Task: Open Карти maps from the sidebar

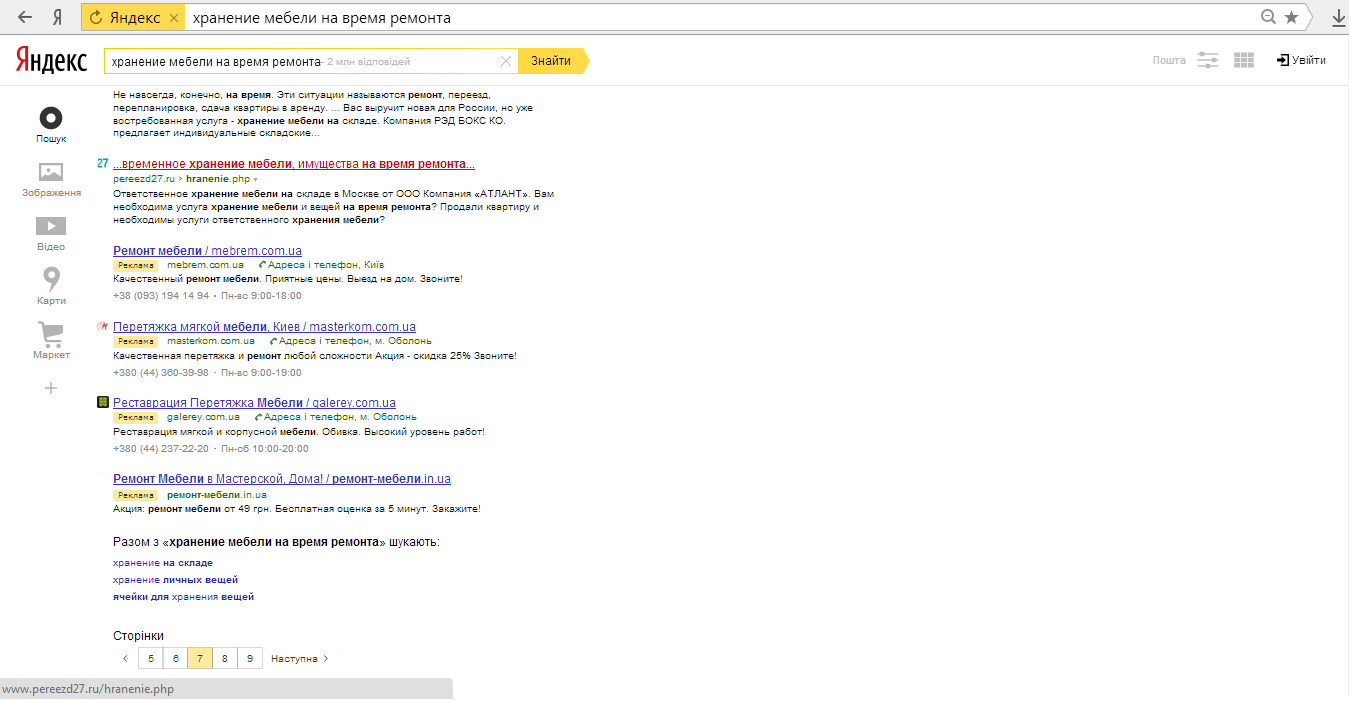Action: pyautogui.click(x=51, y=286)
